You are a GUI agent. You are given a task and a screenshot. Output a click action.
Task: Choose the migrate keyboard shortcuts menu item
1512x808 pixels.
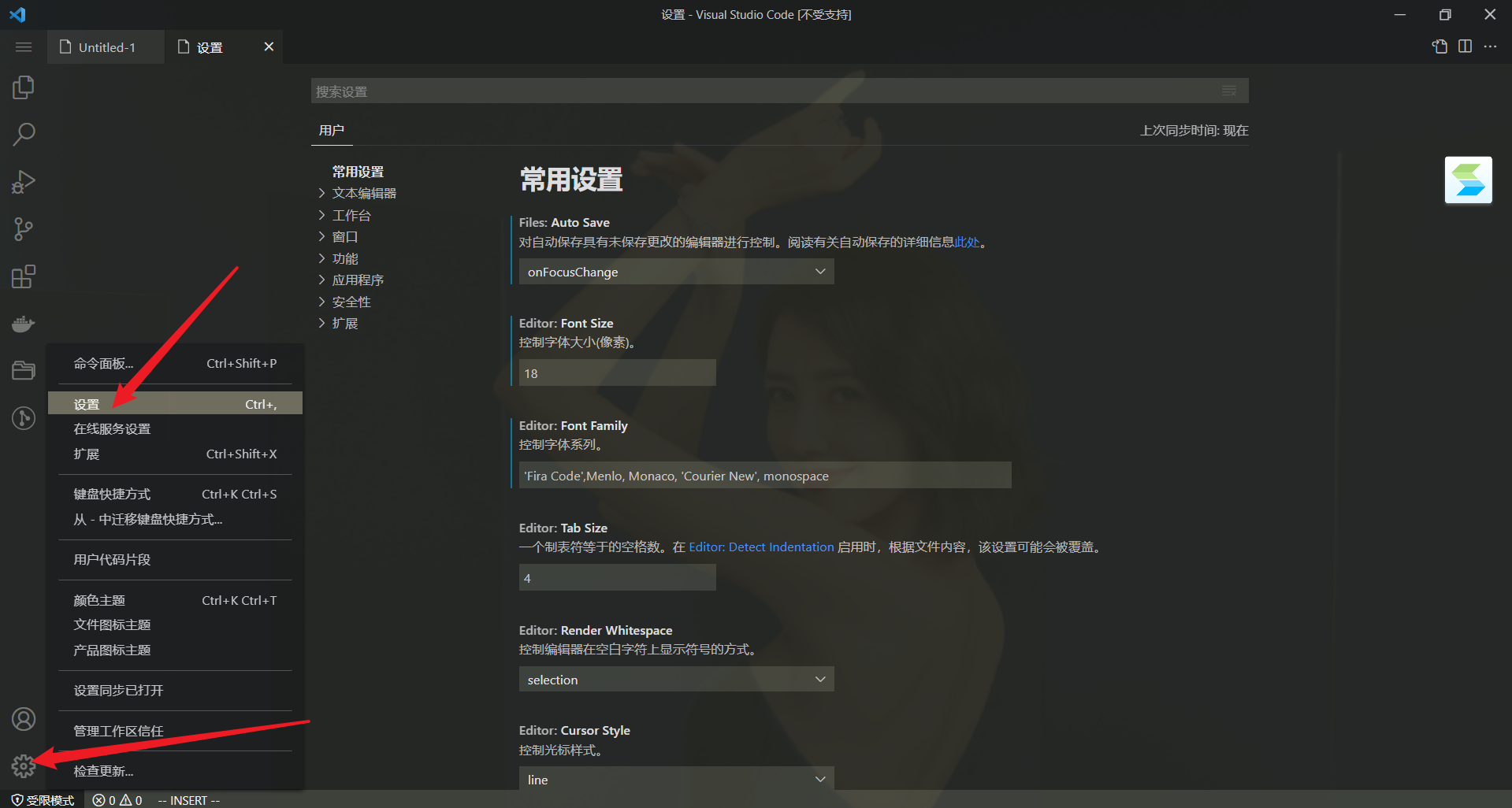click(x=175, y=519)
